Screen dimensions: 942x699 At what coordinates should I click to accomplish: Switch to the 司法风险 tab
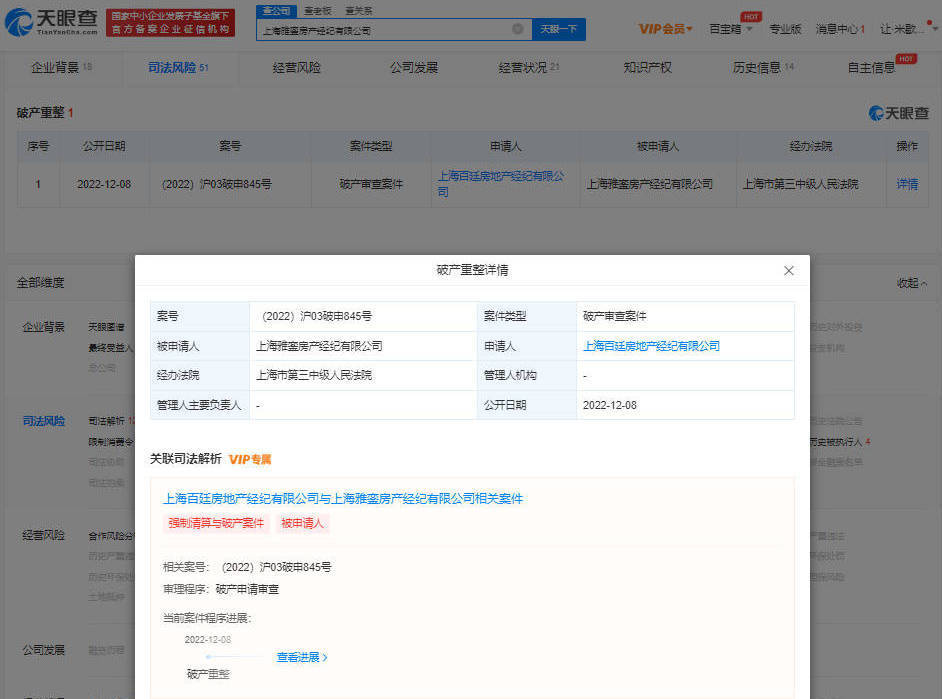pyautogui.click(x=178, y=67)
